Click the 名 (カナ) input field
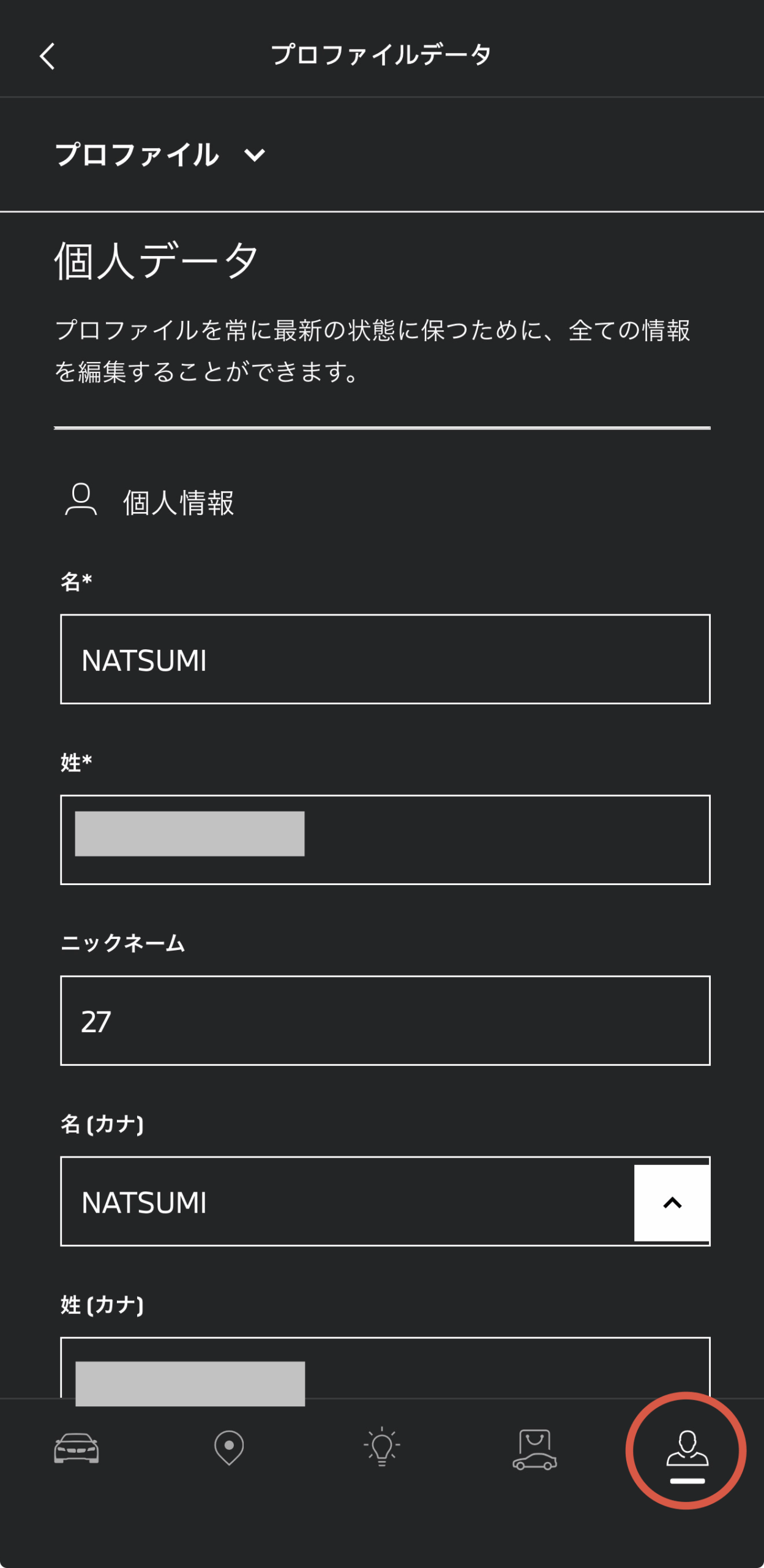Image resolution: width=764 pixels, height=1568 pixels. [343, 1202]
